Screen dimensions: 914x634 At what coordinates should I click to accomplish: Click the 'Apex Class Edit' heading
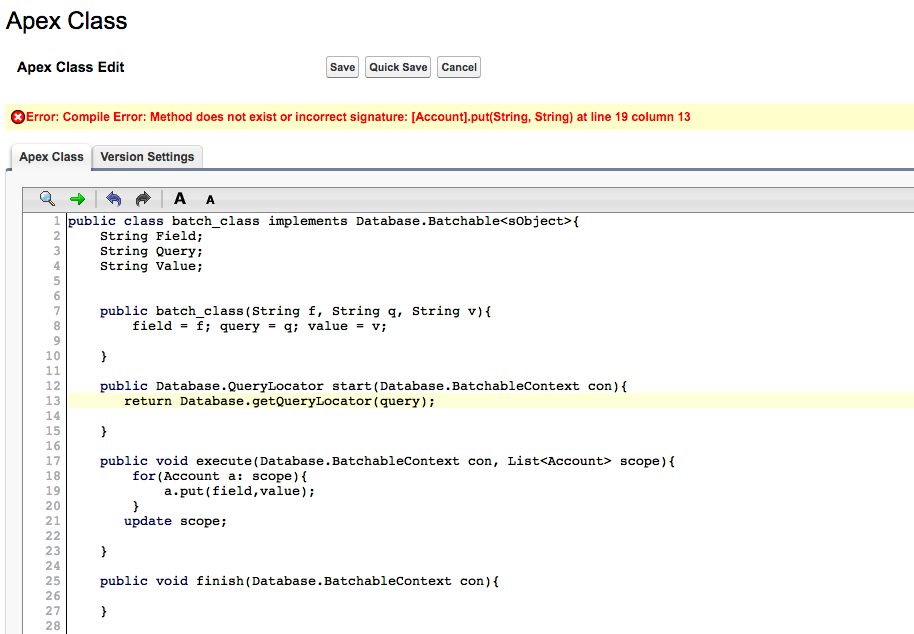[x=71, y=67]
